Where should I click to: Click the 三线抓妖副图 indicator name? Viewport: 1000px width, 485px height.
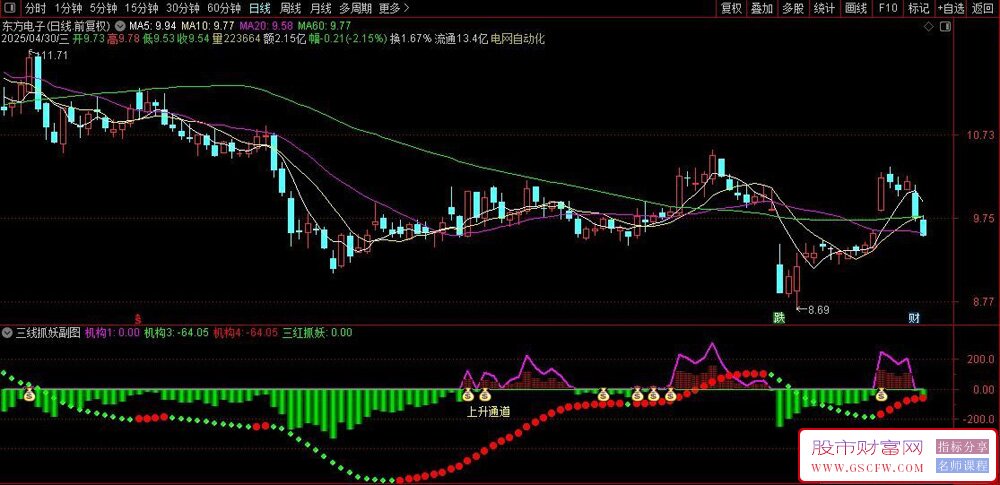point(48,332)
